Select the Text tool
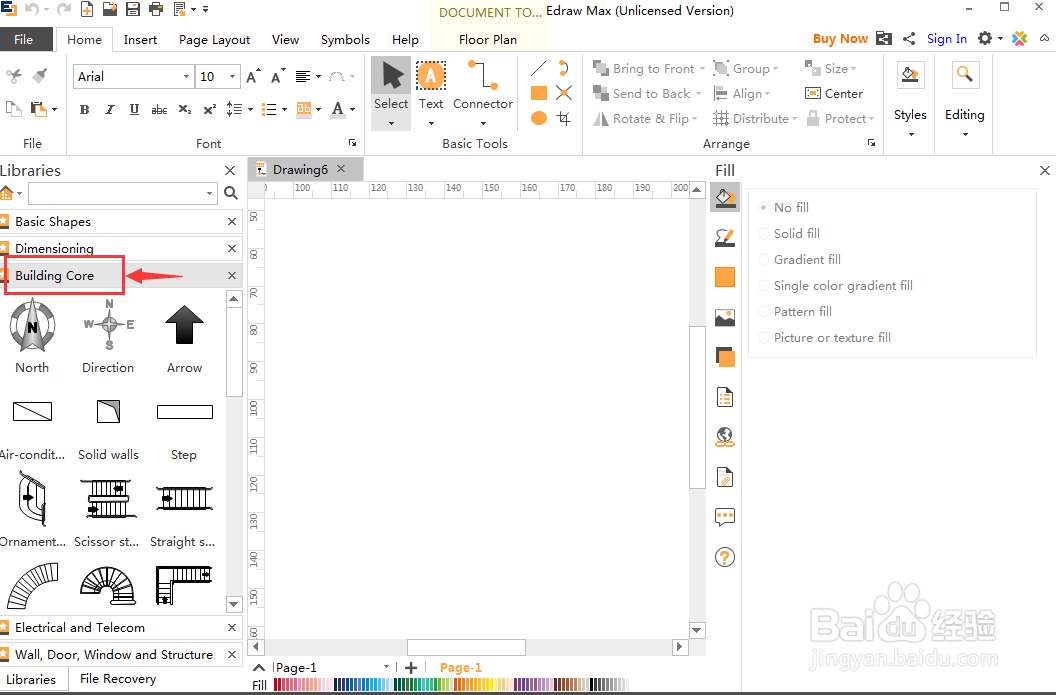Image resolution: width=1056 pixels, height=695 pixels. click(430, 86)
